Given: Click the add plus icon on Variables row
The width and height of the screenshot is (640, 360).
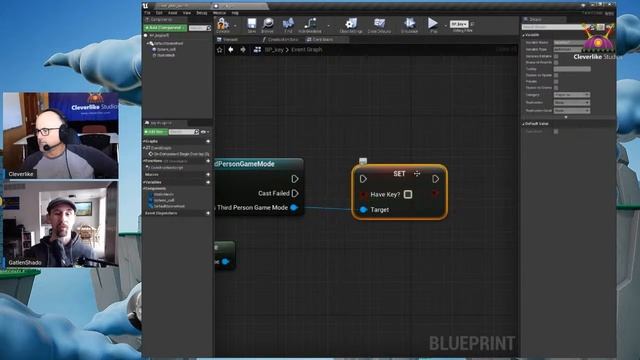Looking at the screenshot, I should click(x=208, y=182).
